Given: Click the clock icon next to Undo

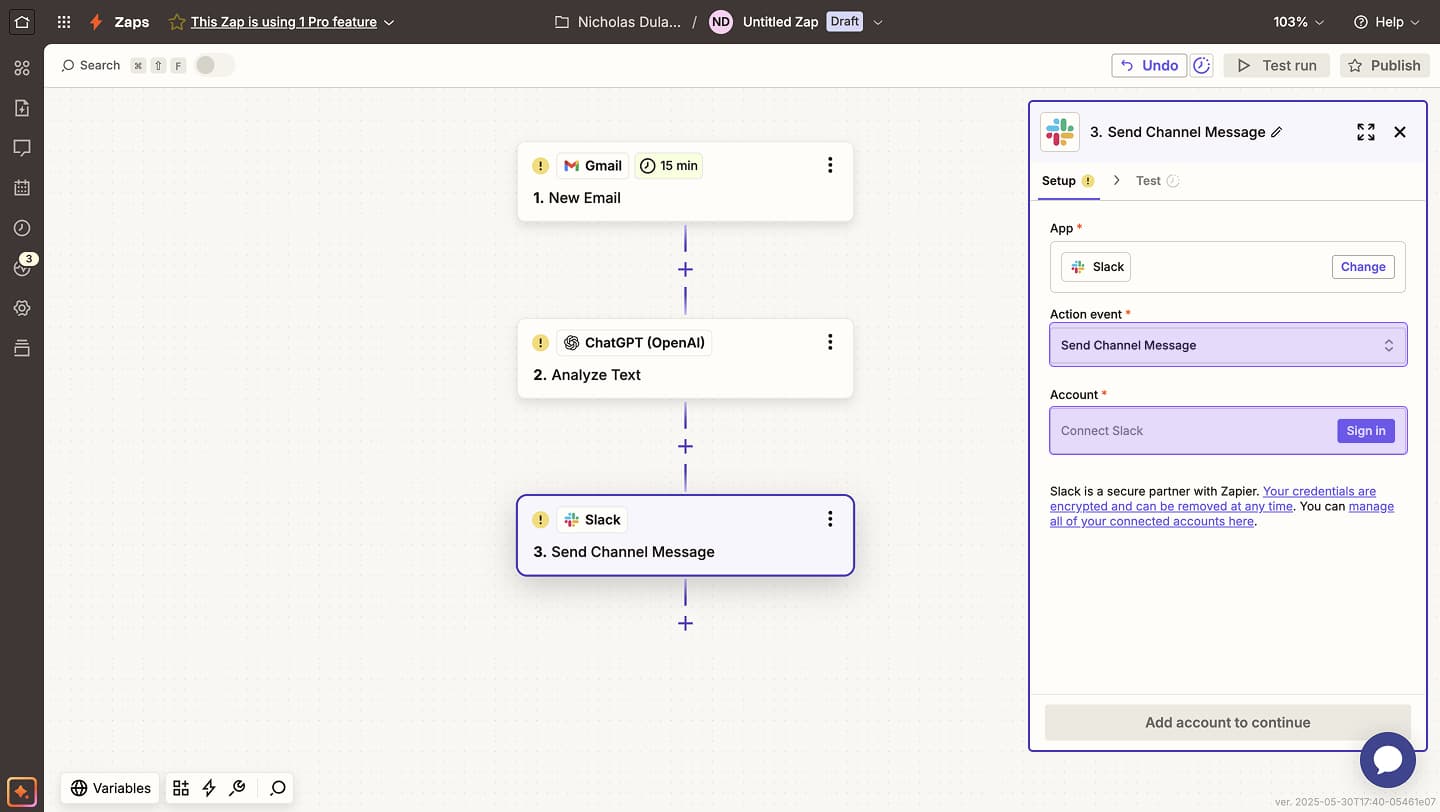Looking at the screenshot, I should (1202, 65).
